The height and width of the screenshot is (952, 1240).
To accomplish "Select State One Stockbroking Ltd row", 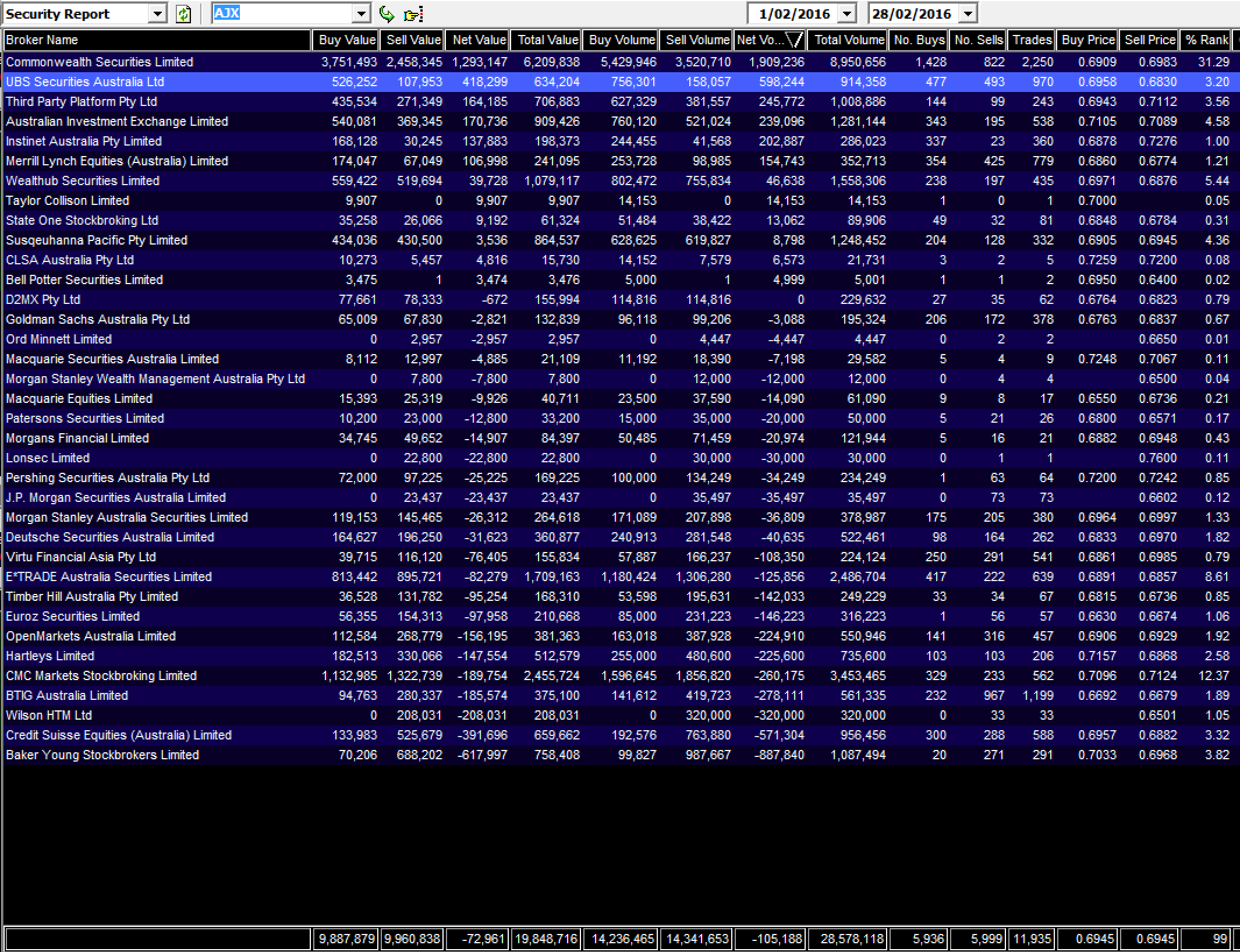I will 621,220.
